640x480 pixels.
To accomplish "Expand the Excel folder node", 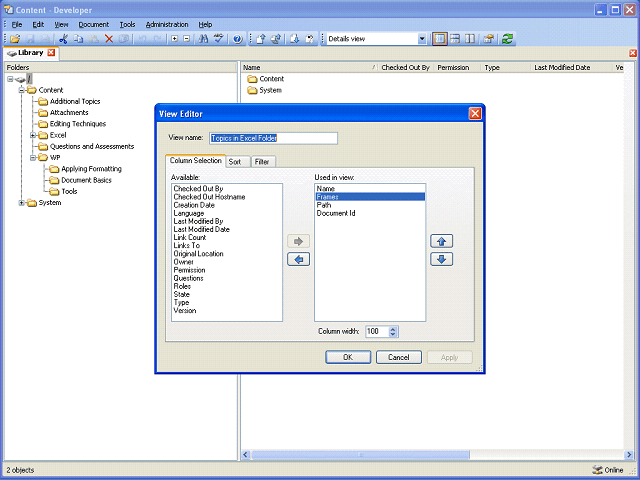I will [33, 135].
